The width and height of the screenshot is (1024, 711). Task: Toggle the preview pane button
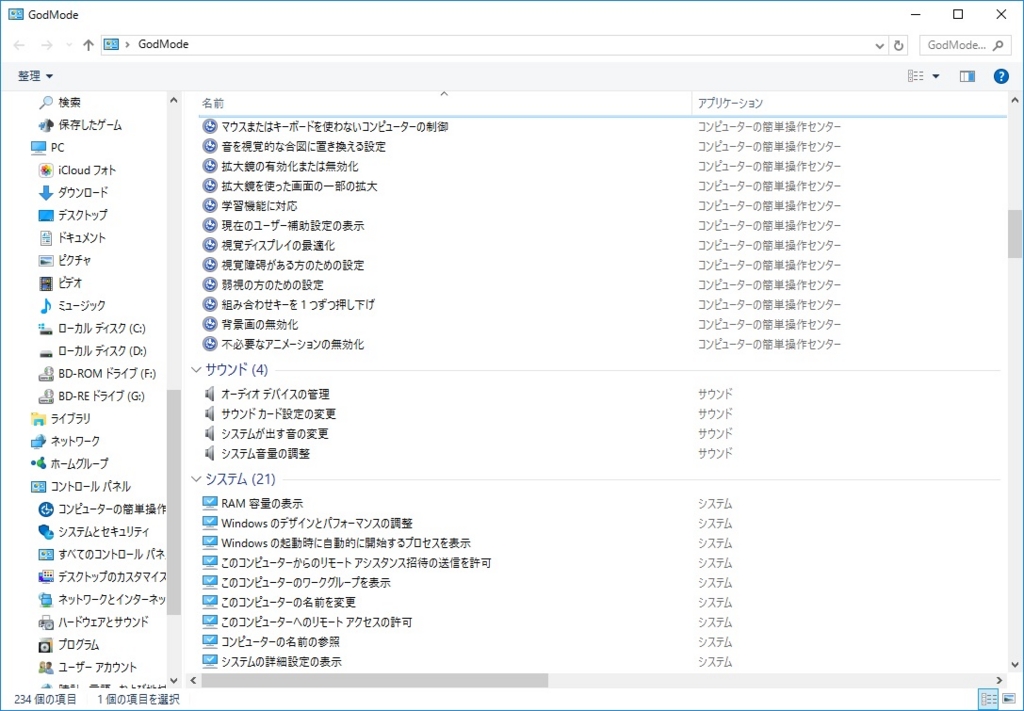(x=967, y=76)
